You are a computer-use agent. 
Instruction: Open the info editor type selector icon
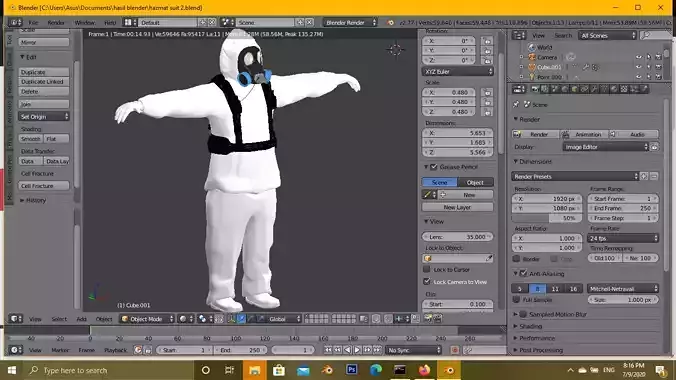click(15, 22)
